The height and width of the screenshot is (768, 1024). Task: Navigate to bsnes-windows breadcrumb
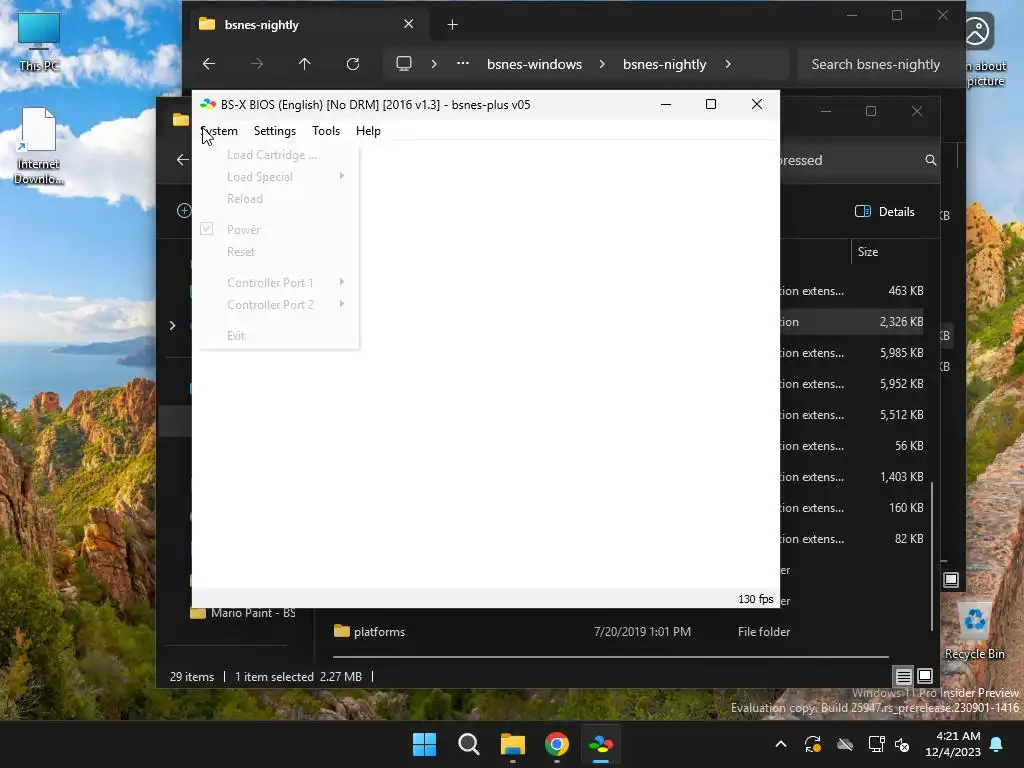coord(534,64)
